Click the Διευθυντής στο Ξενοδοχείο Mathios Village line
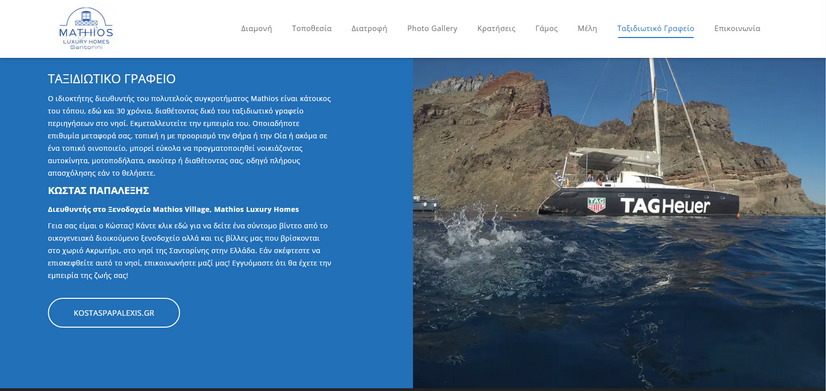The image size is (826, 391). [x=173, y=209]
